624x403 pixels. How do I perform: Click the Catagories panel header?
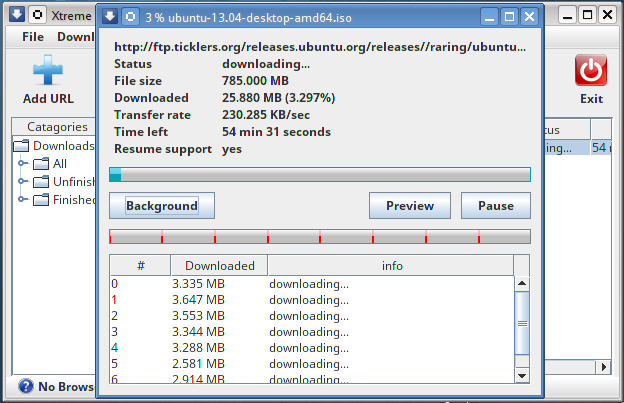[55, 127]
